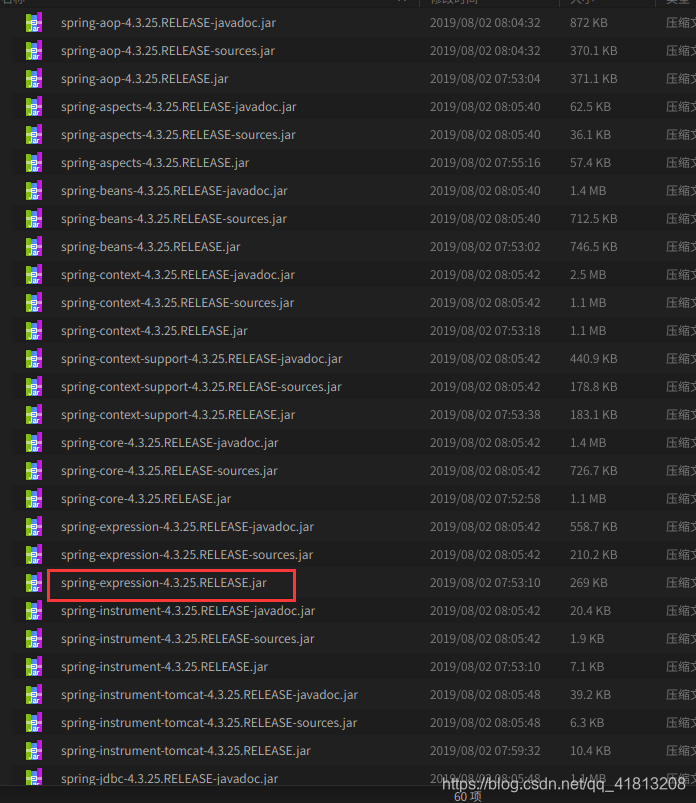Click the jar icon beside spring-aspects-4.3.25.RELEASE-sources.jar
This screenshot has width=696, height=803.
click(x=34, y=135)
